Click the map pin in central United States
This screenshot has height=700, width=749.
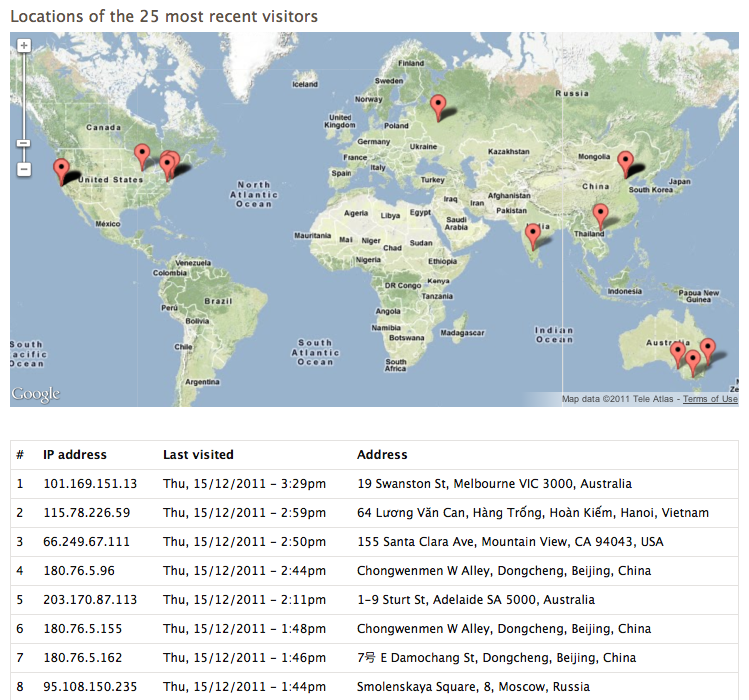point(142,157)
